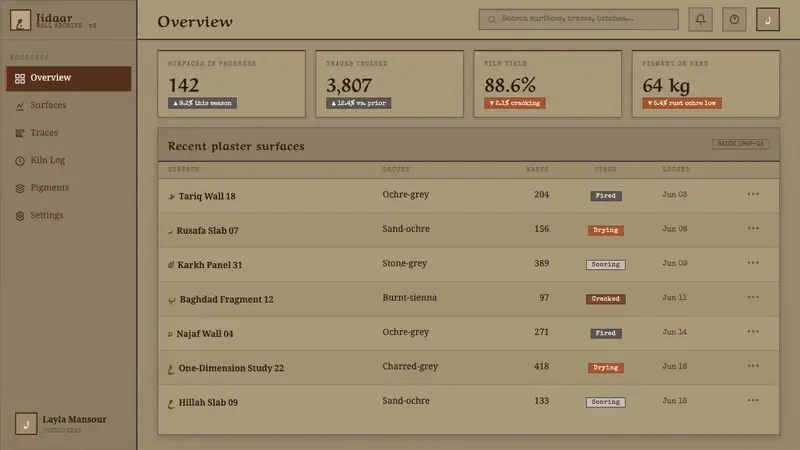The width and height of the screenshot is (800, 450).
Task: Click the Drying badge for One-Dimension Study 22
Action: [606, 368]
